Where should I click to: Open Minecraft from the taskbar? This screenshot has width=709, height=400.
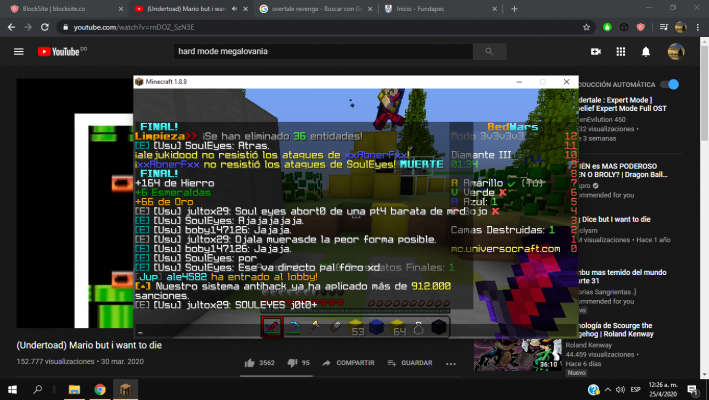(x=125, y=389)
